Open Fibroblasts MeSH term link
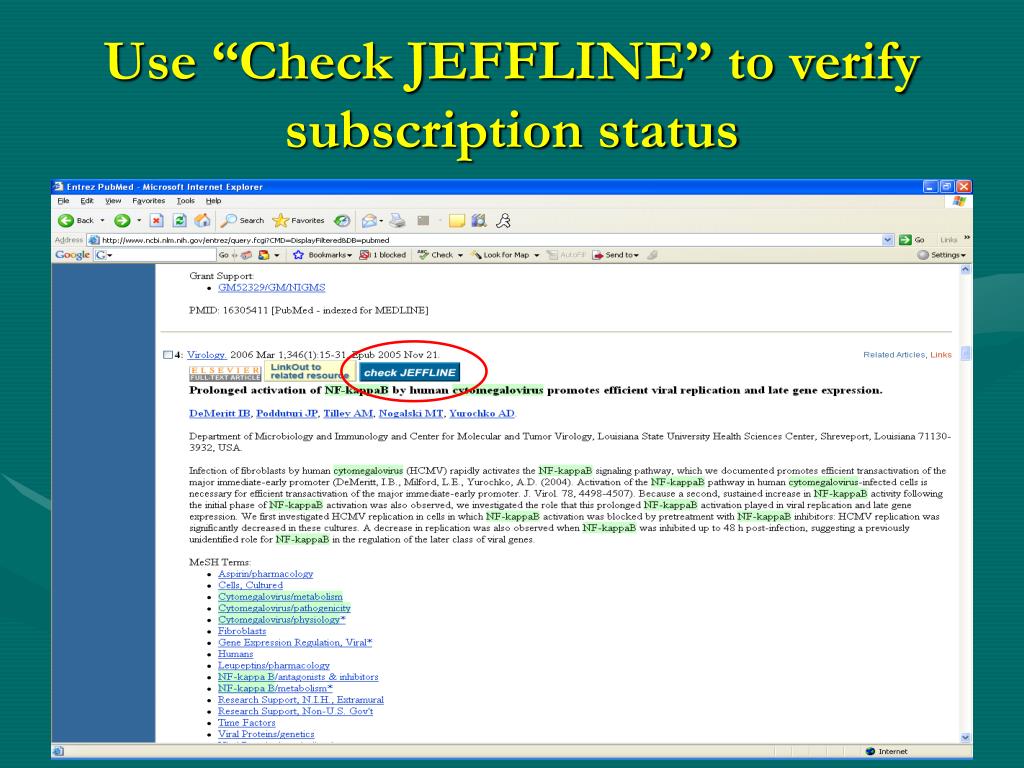The width and height of the screenshot is (1024, 768). (x=242, y=631)
